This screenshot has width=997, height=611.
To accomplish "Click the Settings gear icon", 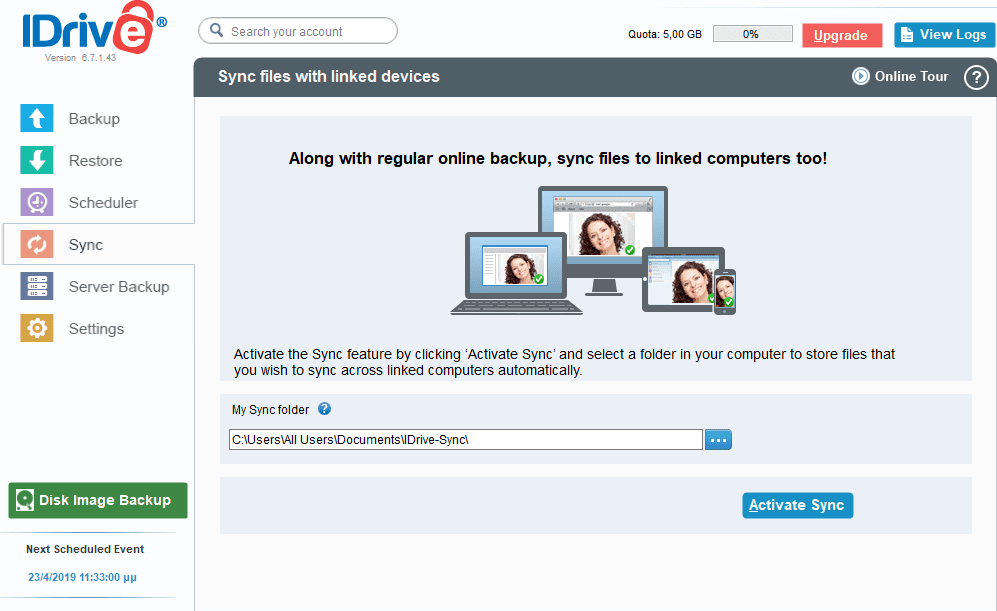I will point(37,328).
